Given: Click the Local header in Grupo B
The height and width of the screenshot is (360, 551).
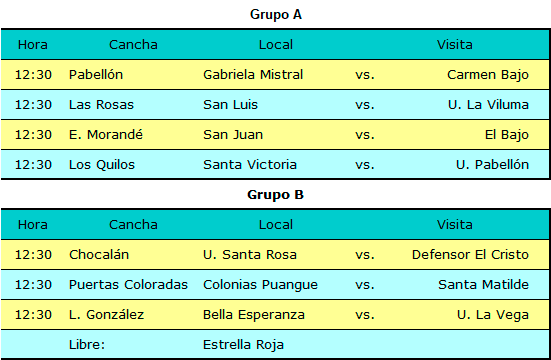Looking at the screenshot, I should tap(276, 225).
